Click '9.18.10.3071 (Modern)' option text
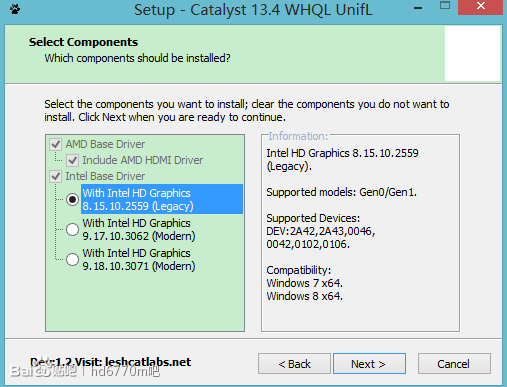 (x=139, y=266)
